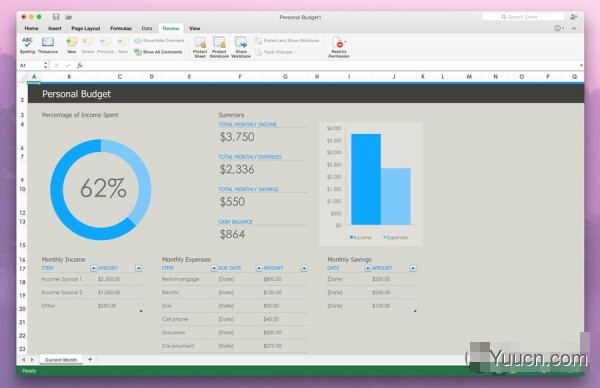Click the Protect Workbook icon
Image resolution: width=600 pixels, height=388 pixels.
(219, 47)
